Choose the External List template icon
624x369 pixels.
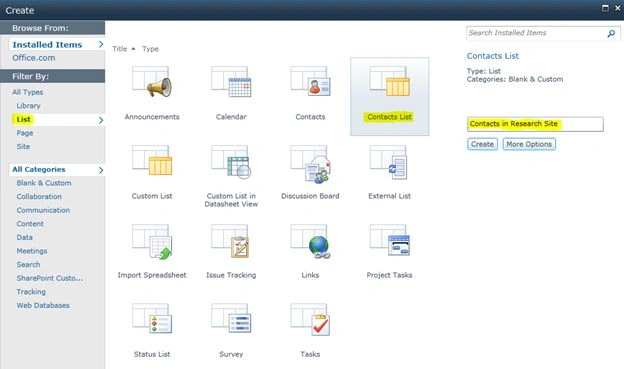tap(388, 162)
